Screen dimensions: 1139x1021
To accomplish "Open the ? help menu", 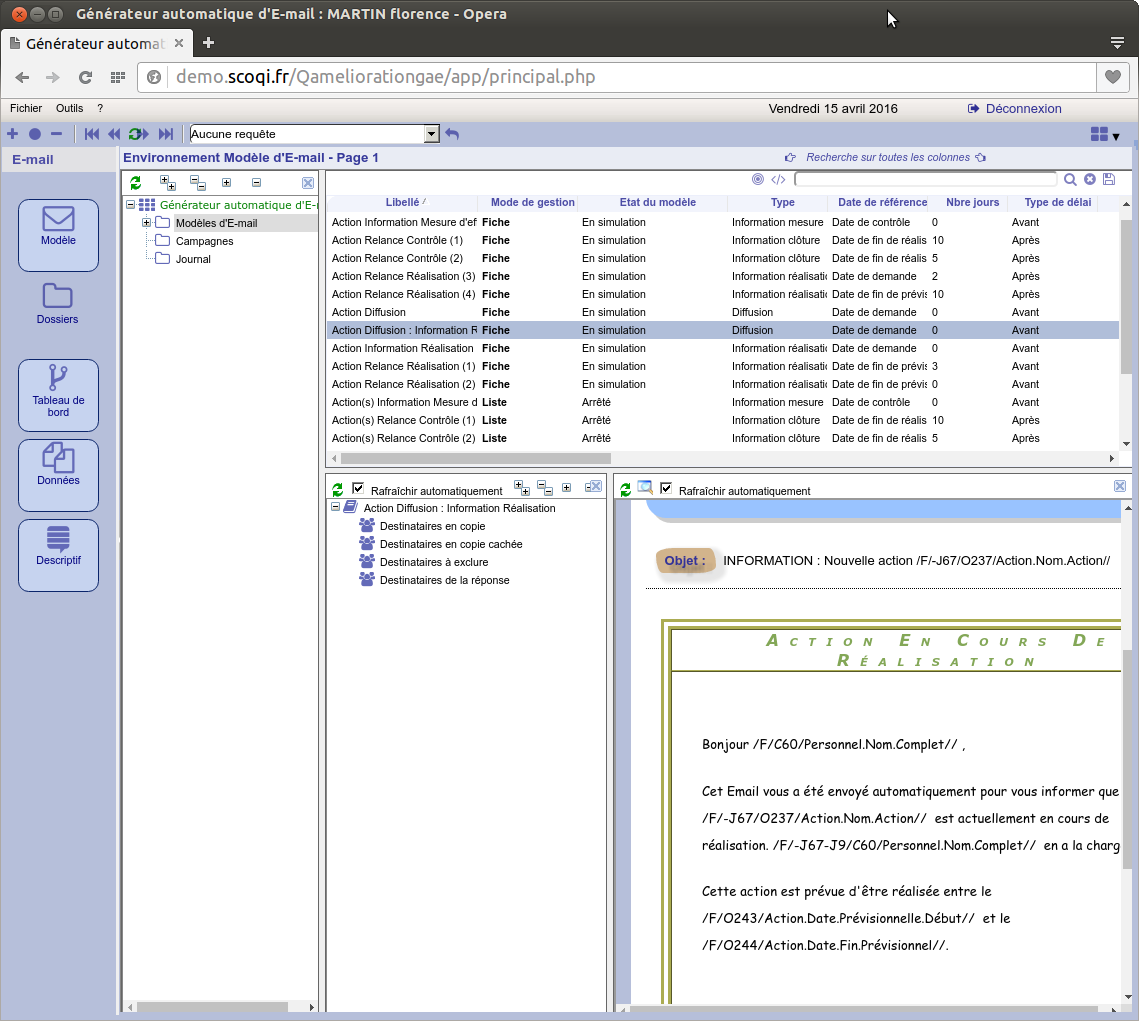I will 100,108.
